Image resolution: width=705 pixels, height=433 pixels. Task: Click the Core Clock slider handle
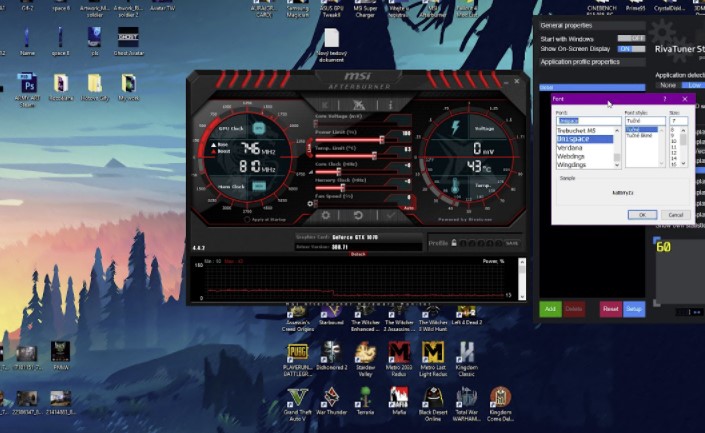[x=339, y=172]
